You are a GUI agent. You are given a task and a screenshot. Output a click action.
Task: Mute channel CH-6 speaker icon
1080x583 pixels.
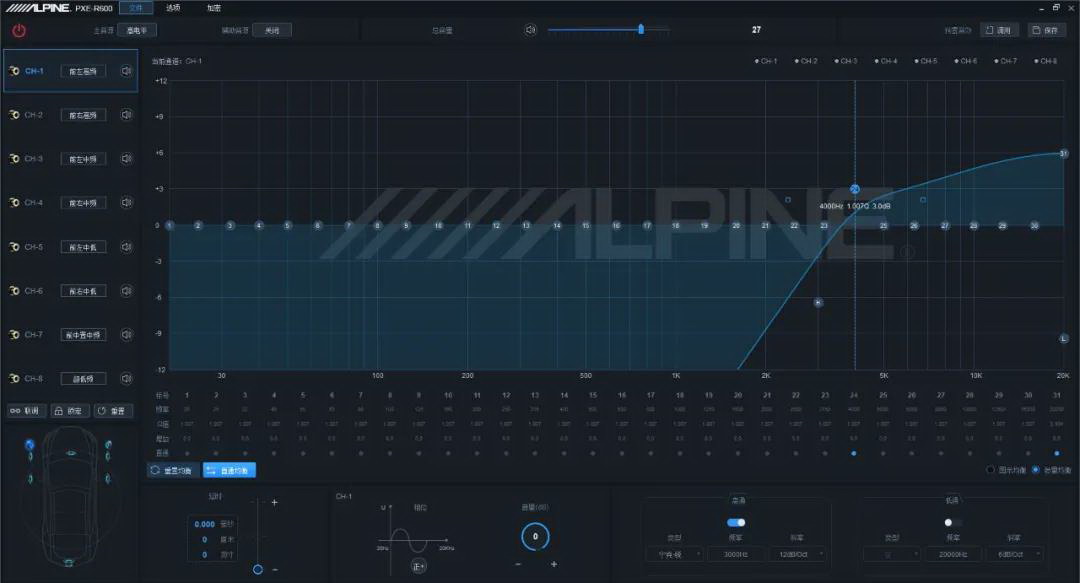(126, 291)
